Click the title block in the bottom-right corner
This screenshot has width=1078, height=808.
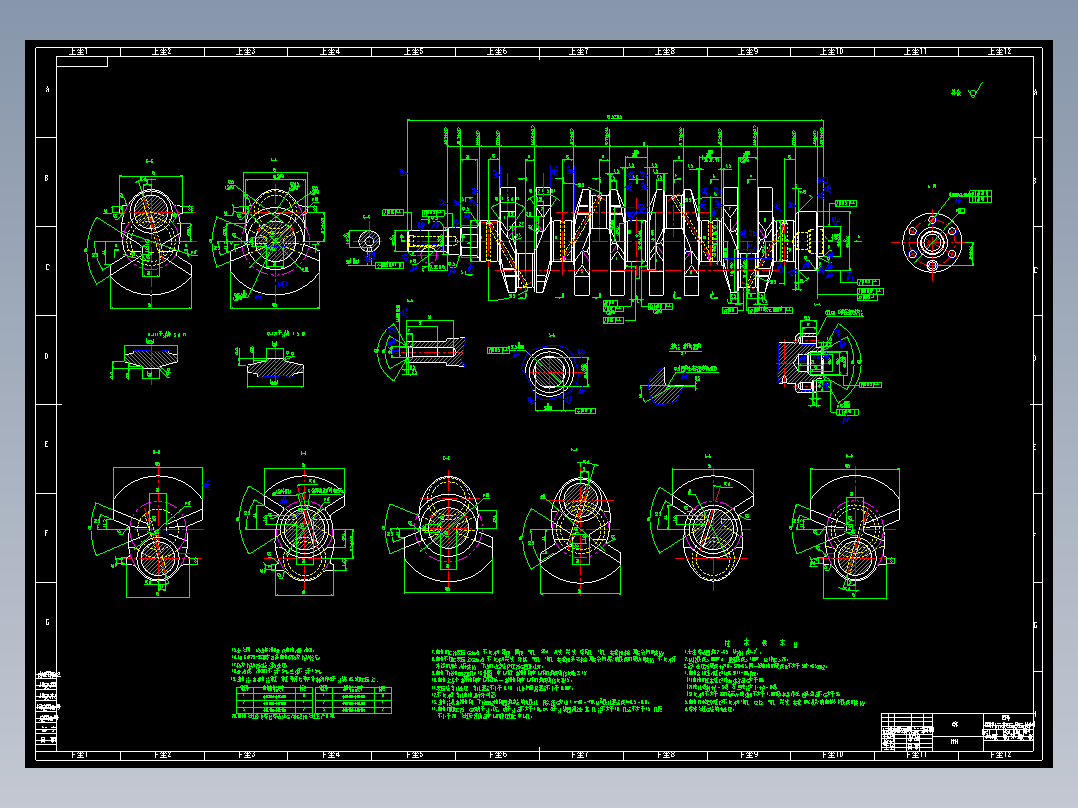point(957,732)
